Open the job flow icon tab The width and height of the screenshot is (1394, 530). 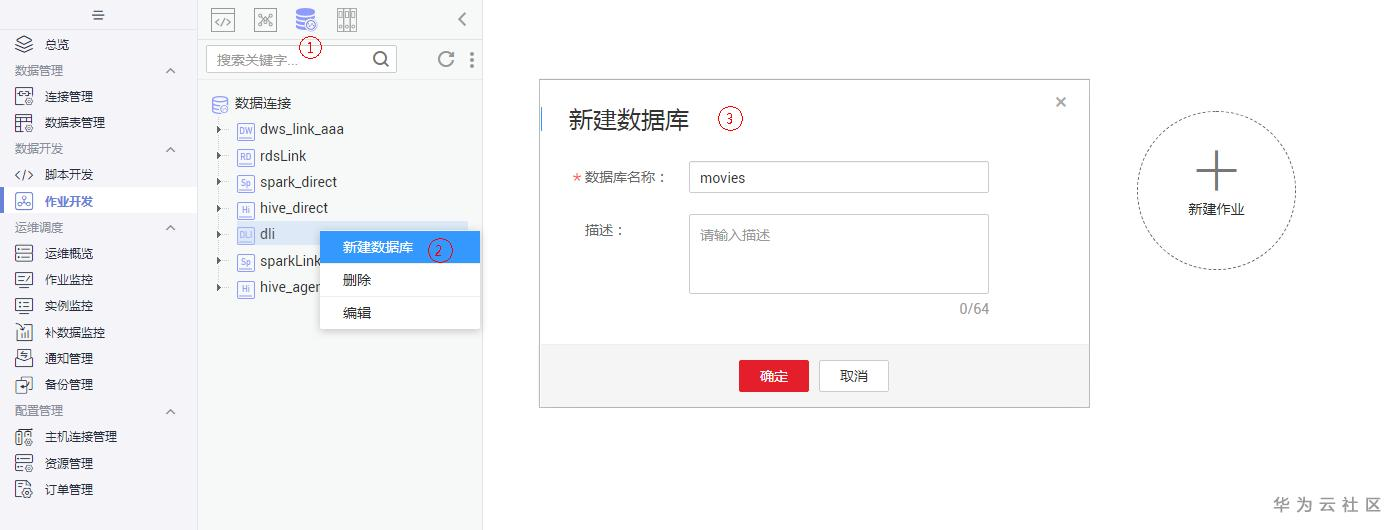coord(265,19)
